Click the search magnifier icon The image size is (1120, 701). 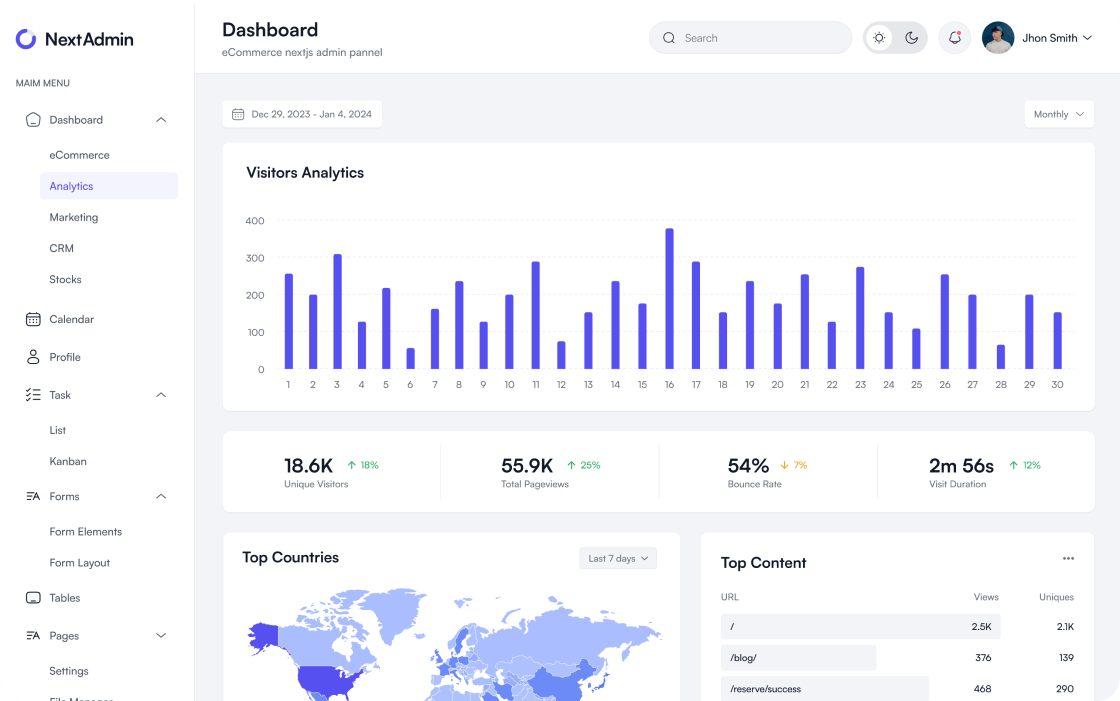(668, 37)
